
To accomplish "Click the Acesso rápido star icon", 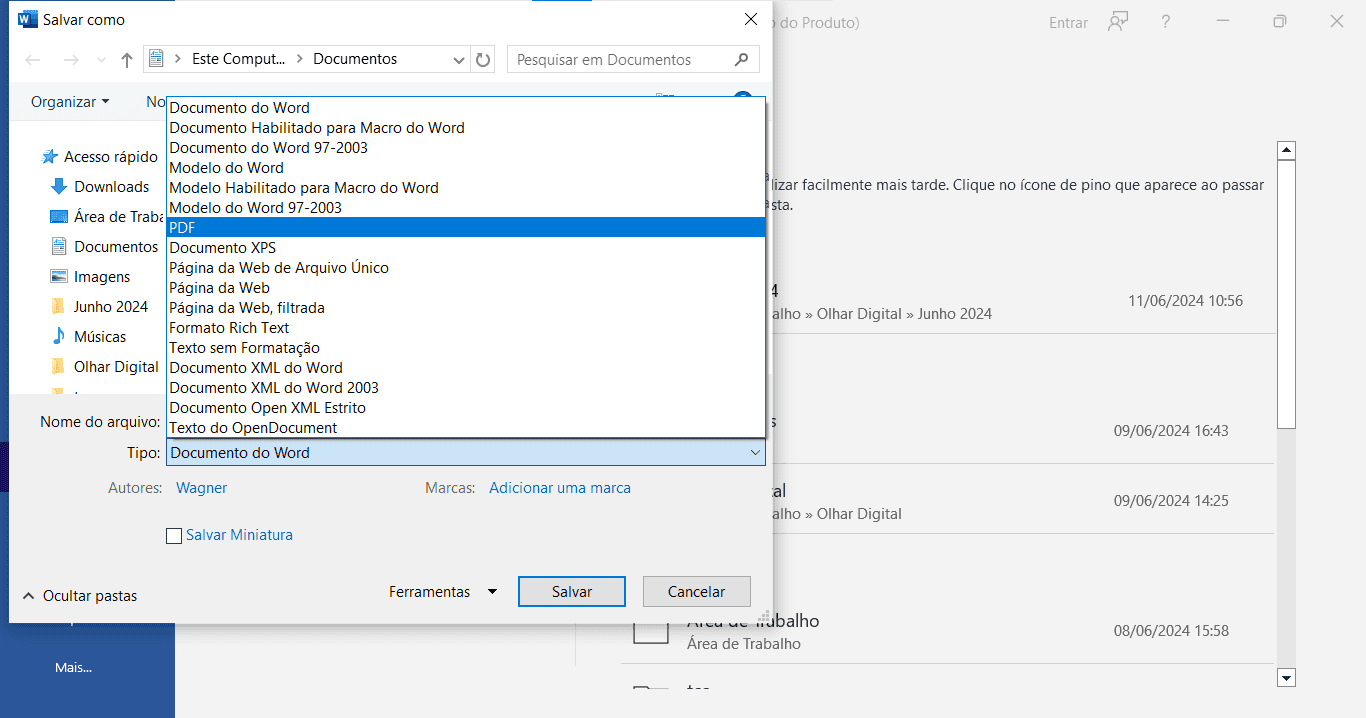I will [x=48, y=156].
